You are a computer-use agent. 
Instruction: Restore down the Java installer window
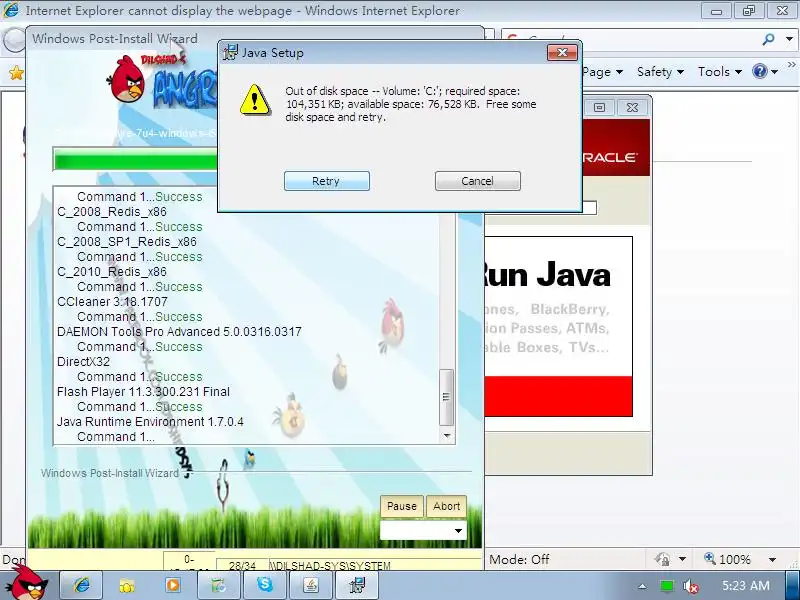coord(599,107)
